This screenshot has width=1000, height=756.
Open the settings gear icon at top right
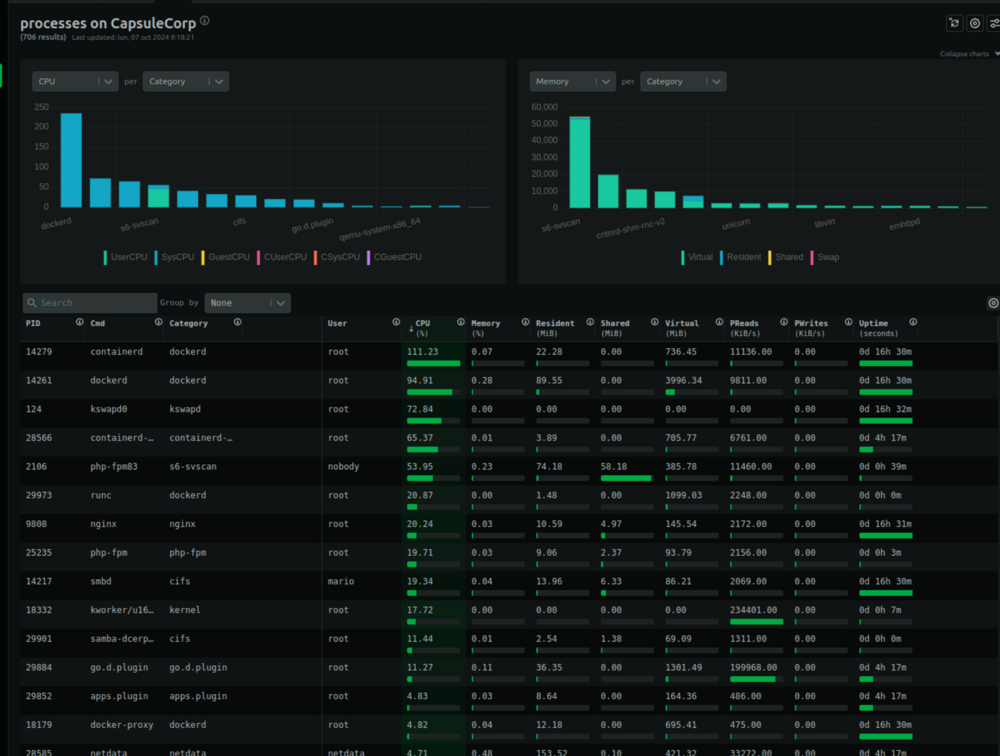pos(974,24)
